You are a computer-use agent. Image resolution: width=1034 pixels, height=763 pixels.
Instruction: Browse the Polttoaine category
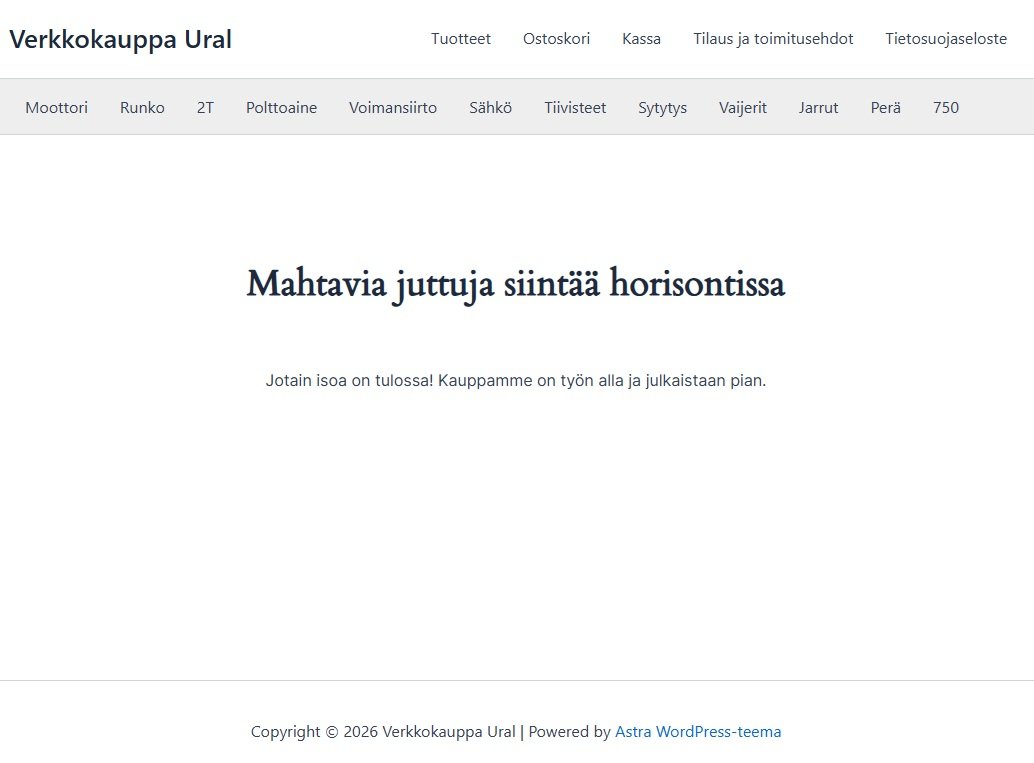coord(281,107)
